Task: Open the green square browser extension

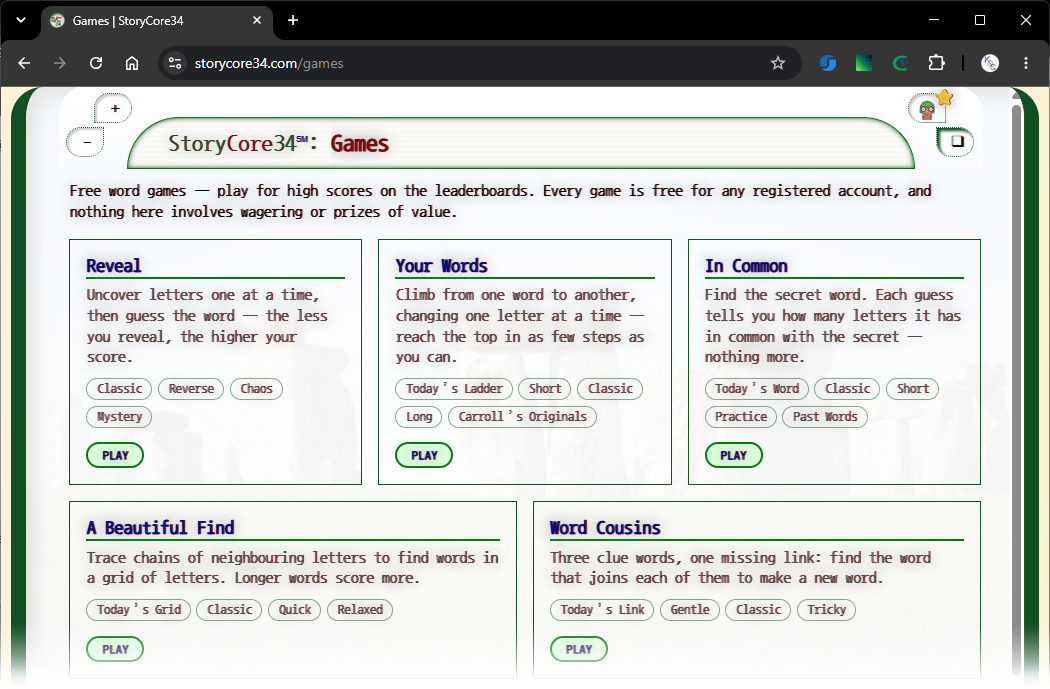Action: point(864,63)
